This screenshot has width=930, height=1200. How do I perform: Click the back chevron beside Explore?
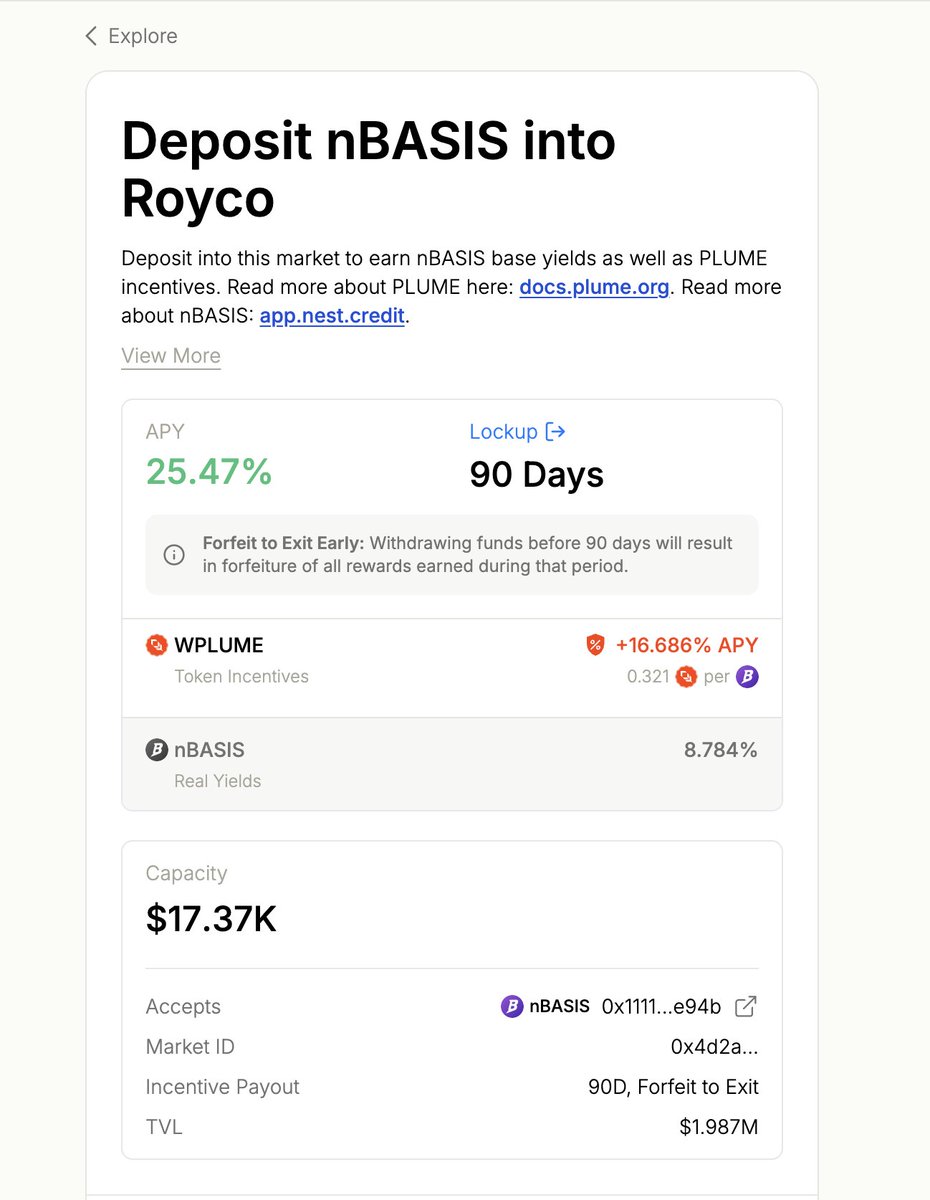click(90, 35)
